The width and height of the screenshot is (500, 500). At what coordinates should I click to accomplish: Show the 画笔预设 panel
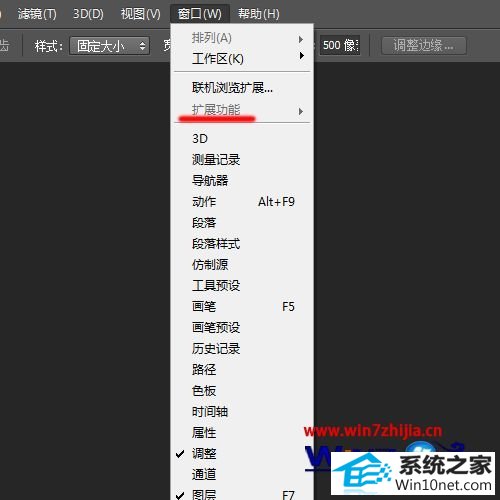tap(242, 328)
